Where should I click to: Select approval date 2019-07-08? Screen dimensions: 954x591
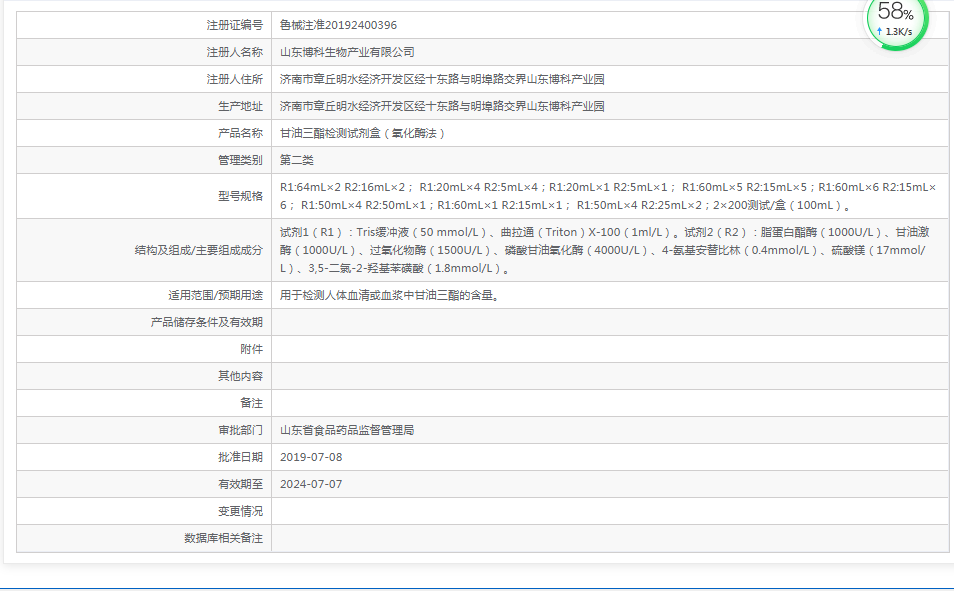coord(313,456)
